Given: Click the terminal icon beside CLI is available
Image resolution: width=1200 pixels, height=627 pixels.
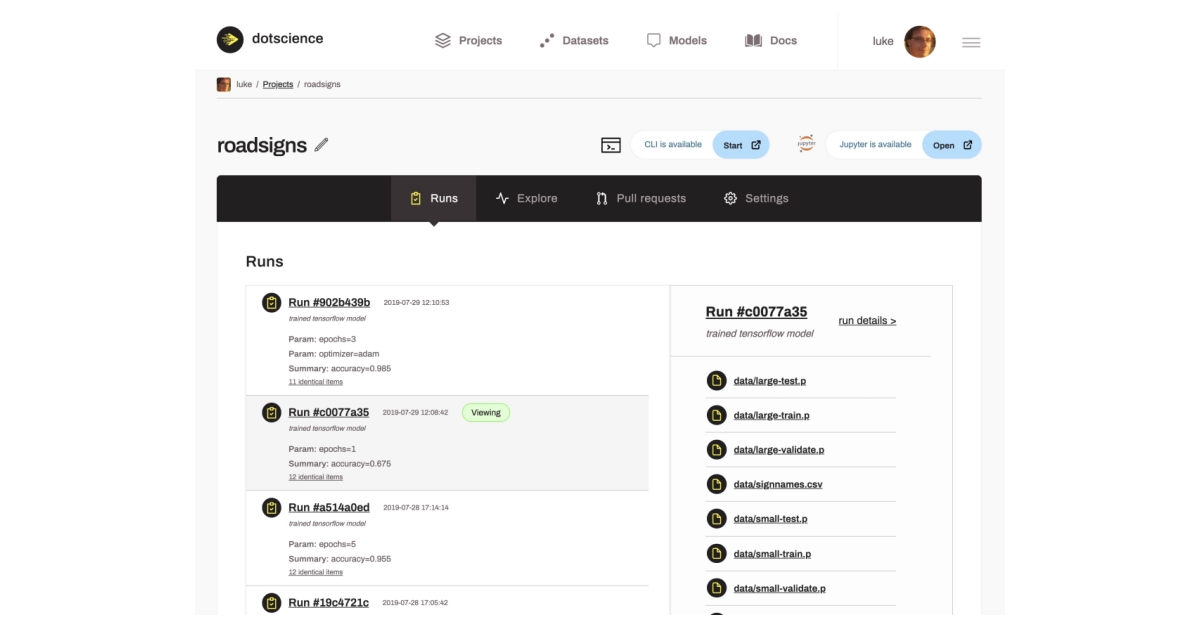Looking at the screenshot, I should (x=613, y=144).
